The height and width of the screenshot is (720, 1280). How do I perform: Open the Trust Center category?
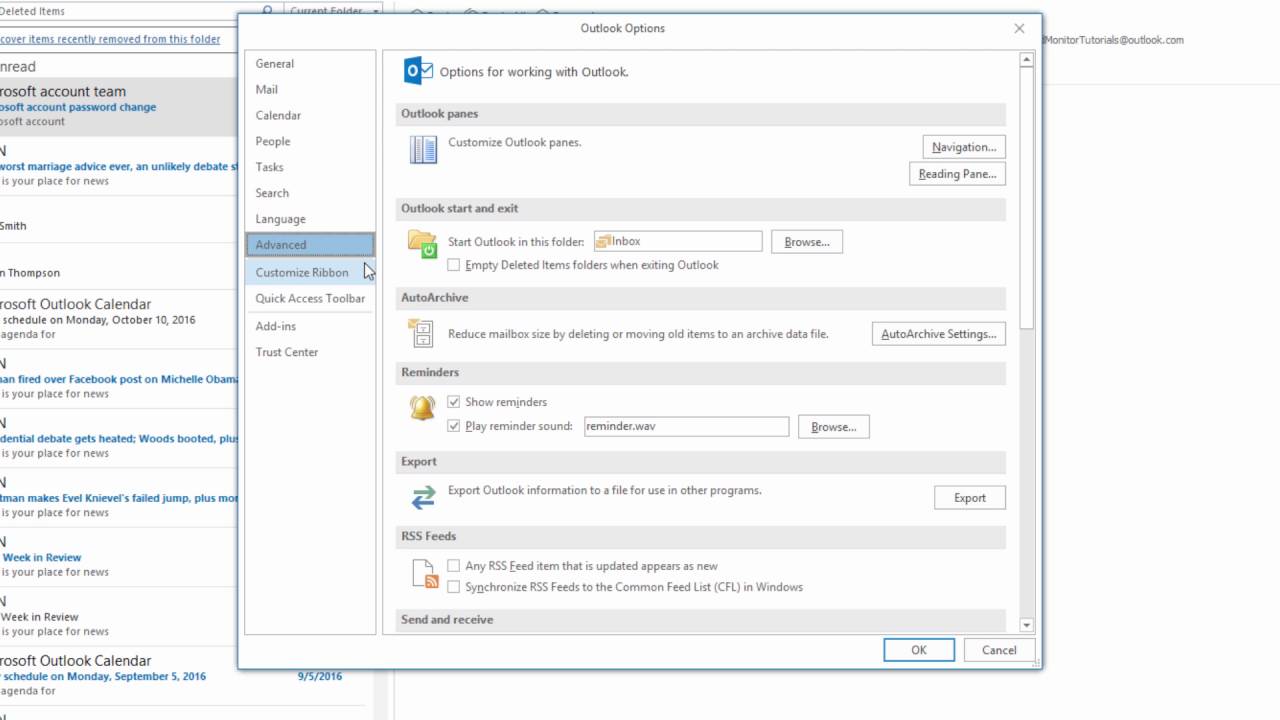310,352
